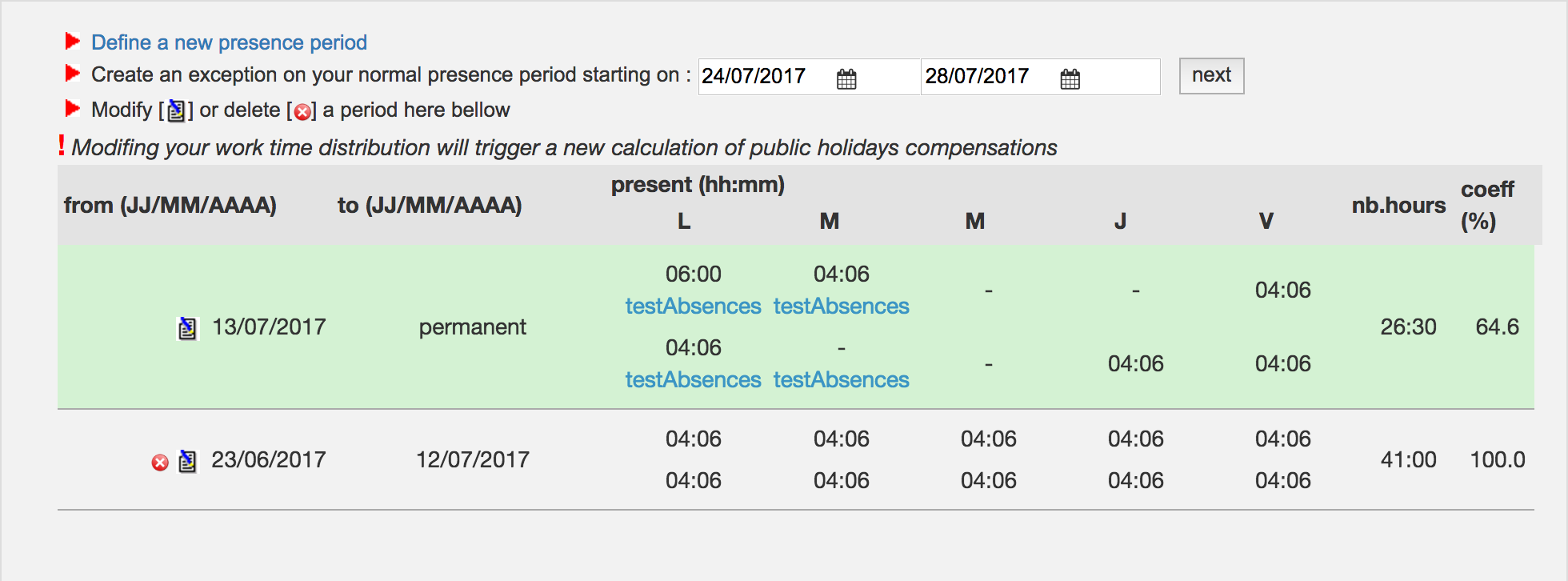
Task: Click the modify icon in the legend line
Action: pos(177,110)
